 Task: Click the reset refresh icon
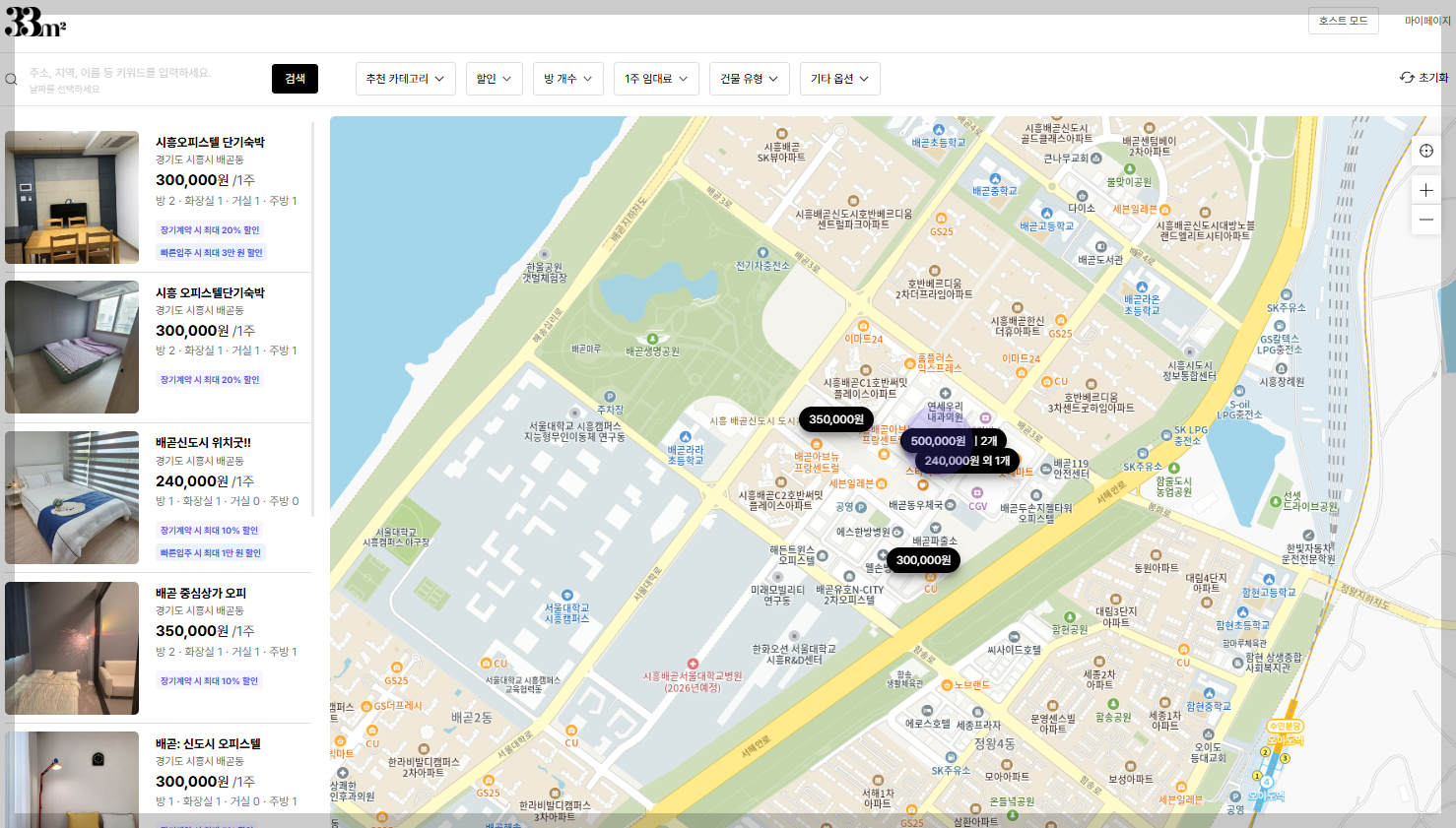click(1407, 78)
